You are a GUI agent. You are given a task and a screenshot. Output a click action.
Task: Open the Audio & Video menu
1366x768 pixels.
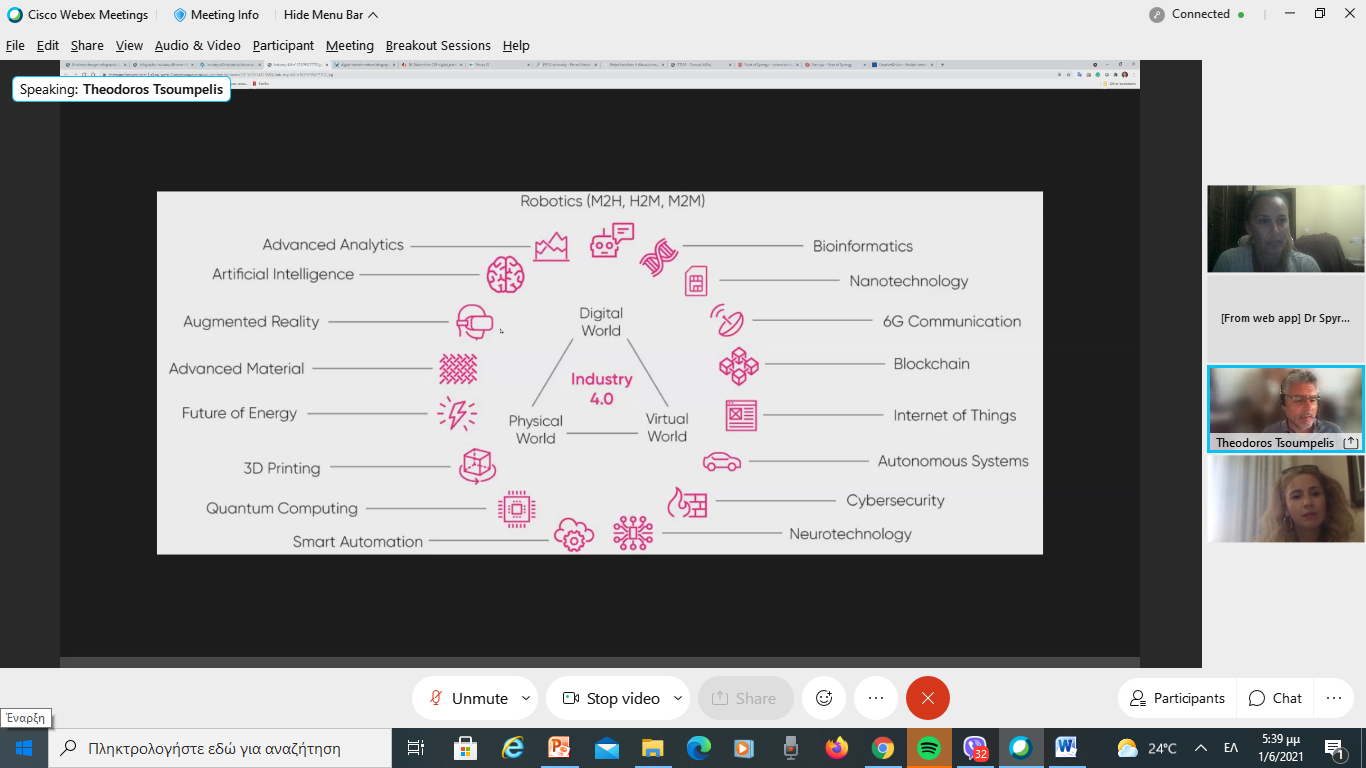197,45
